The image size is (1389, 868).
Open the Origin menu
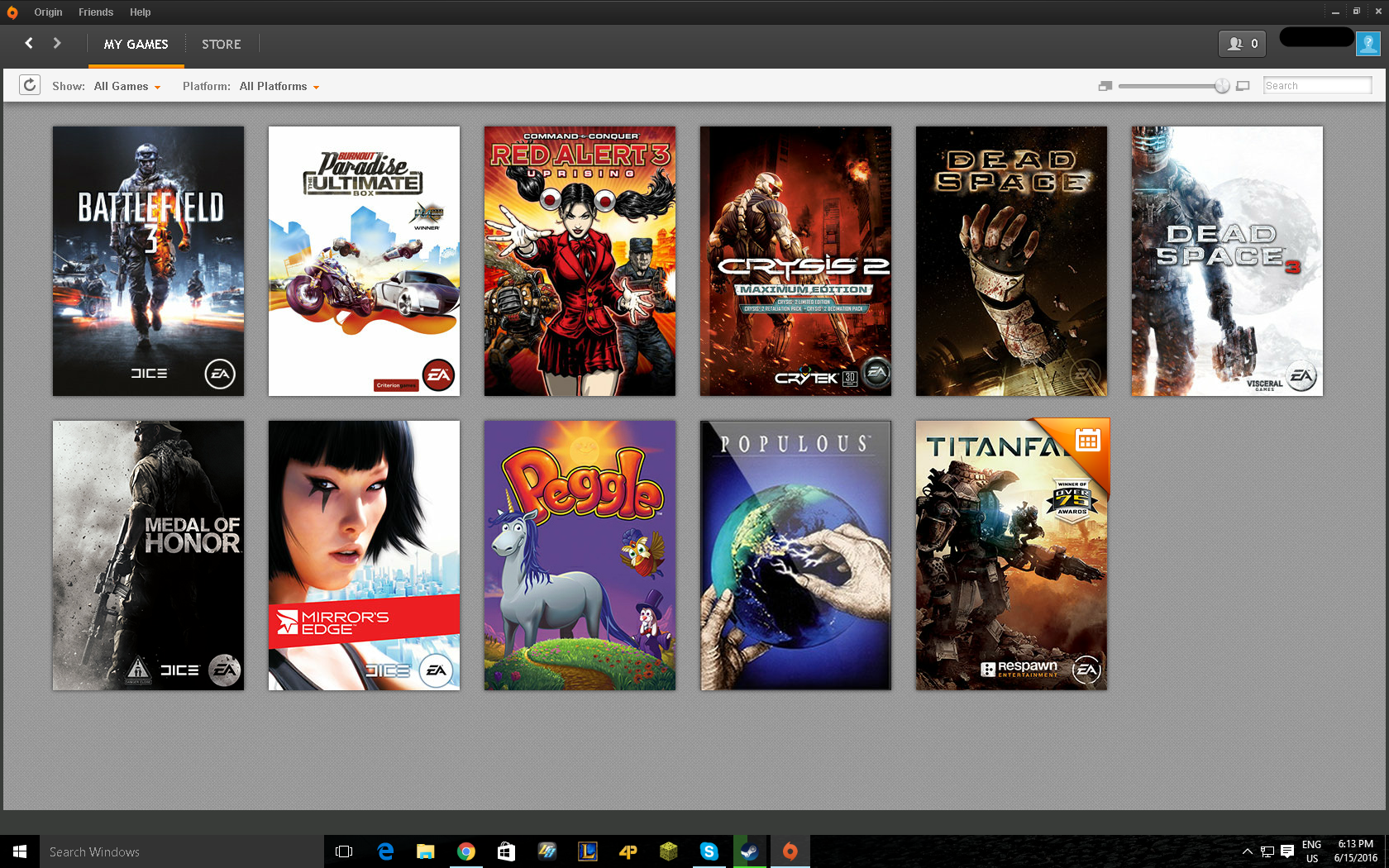coord(48,12)
